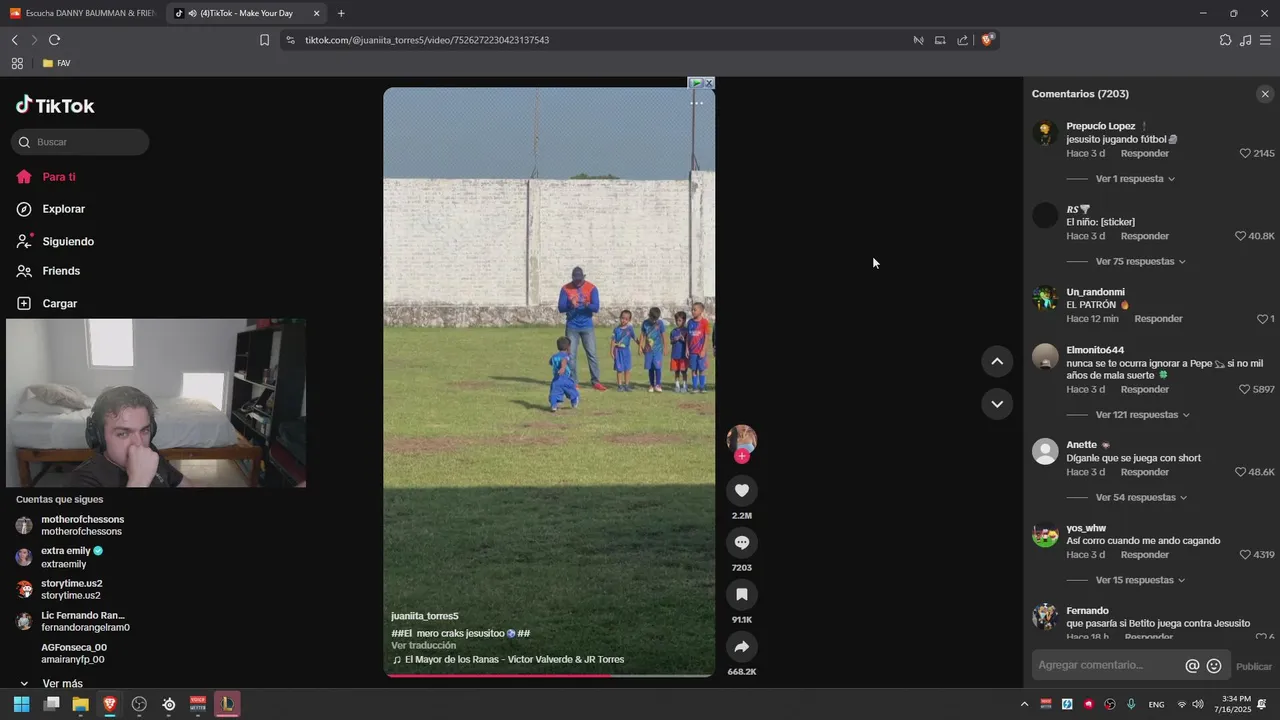
Task: Click Ver traducción under the caption
Action: tap(423, 646)
